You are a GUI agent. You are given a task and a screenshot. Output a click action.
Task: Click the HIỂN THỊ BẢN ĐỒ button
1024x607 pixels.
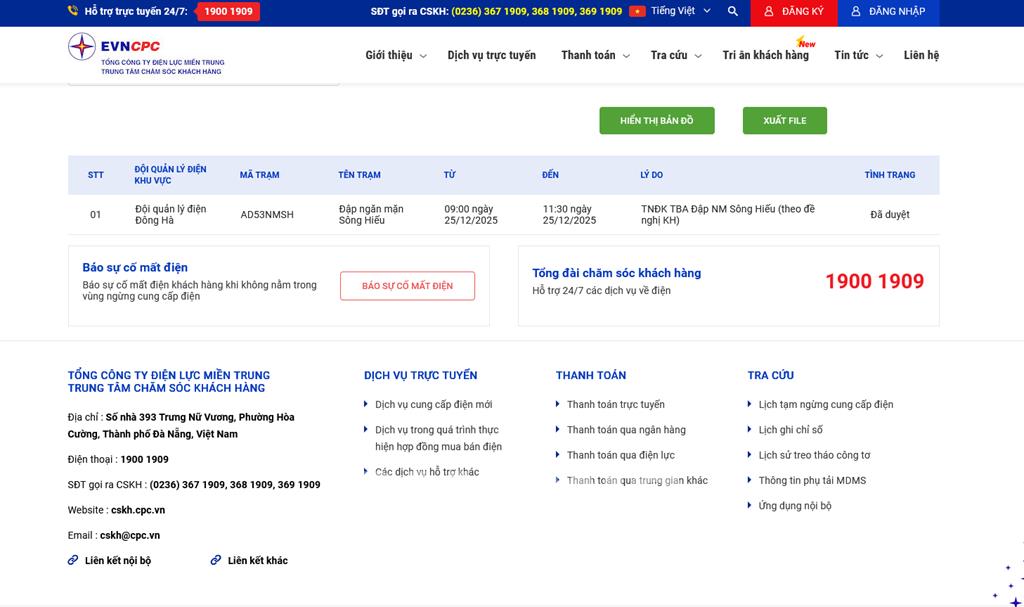click(x=656, y=121)
